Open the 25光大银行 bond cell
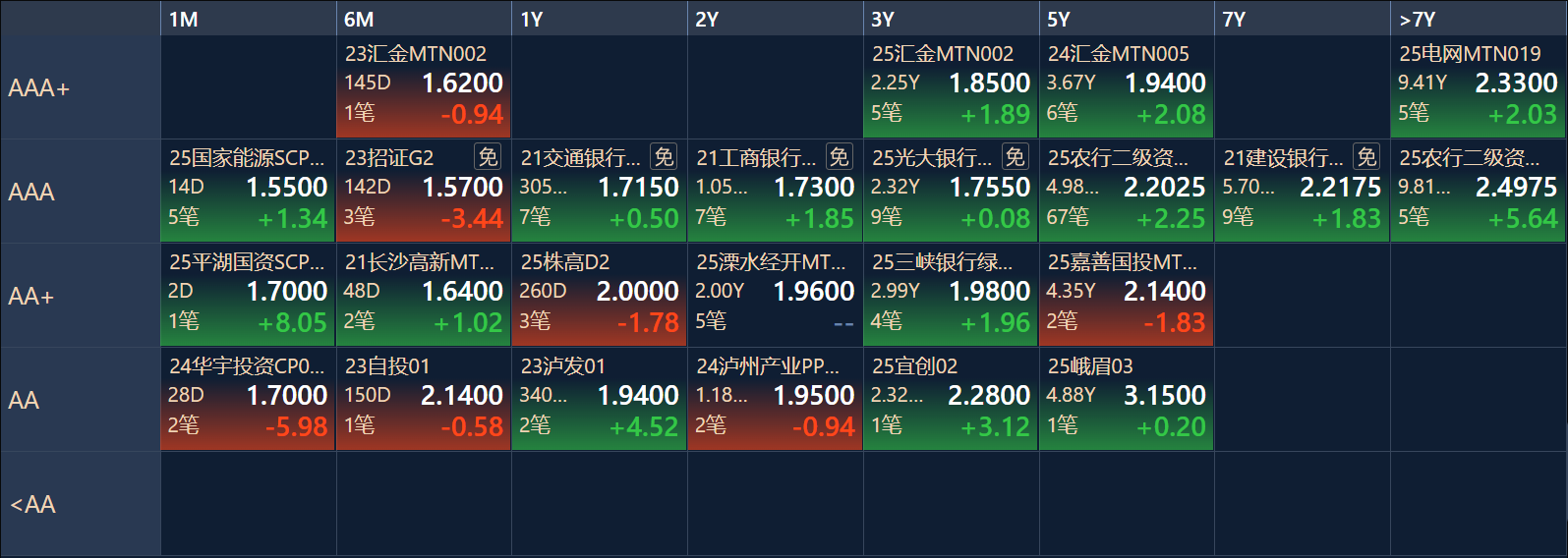Image resolution: width=1568 pixels, height=558 pixels. point(951,191)
